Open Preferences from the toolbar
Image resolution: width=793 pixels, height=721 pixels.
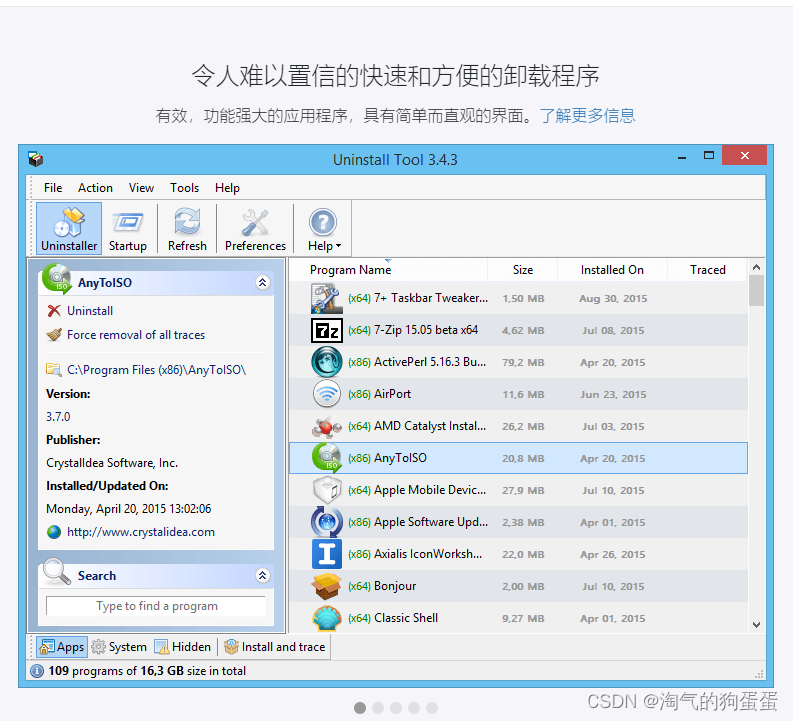click(x=255, y=229)
